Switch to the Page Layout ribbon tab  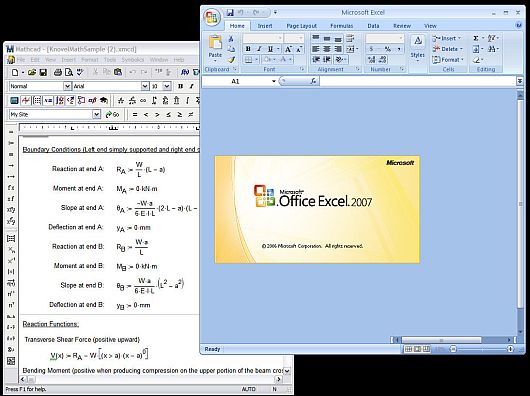coord(302,26)
